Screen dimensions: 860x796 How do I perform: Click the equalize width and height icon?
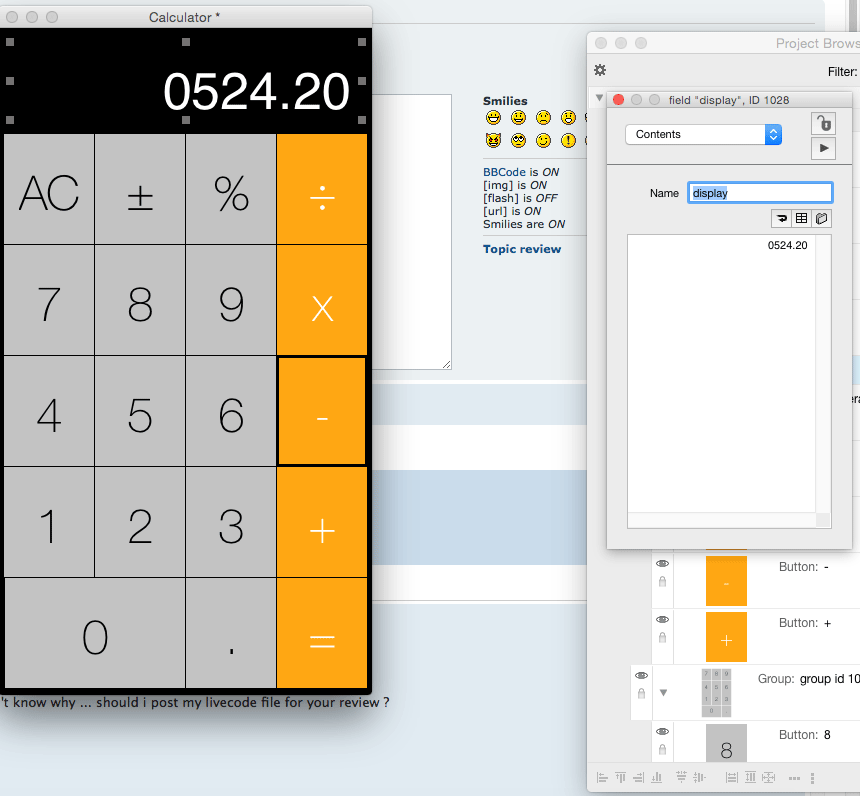769,777
